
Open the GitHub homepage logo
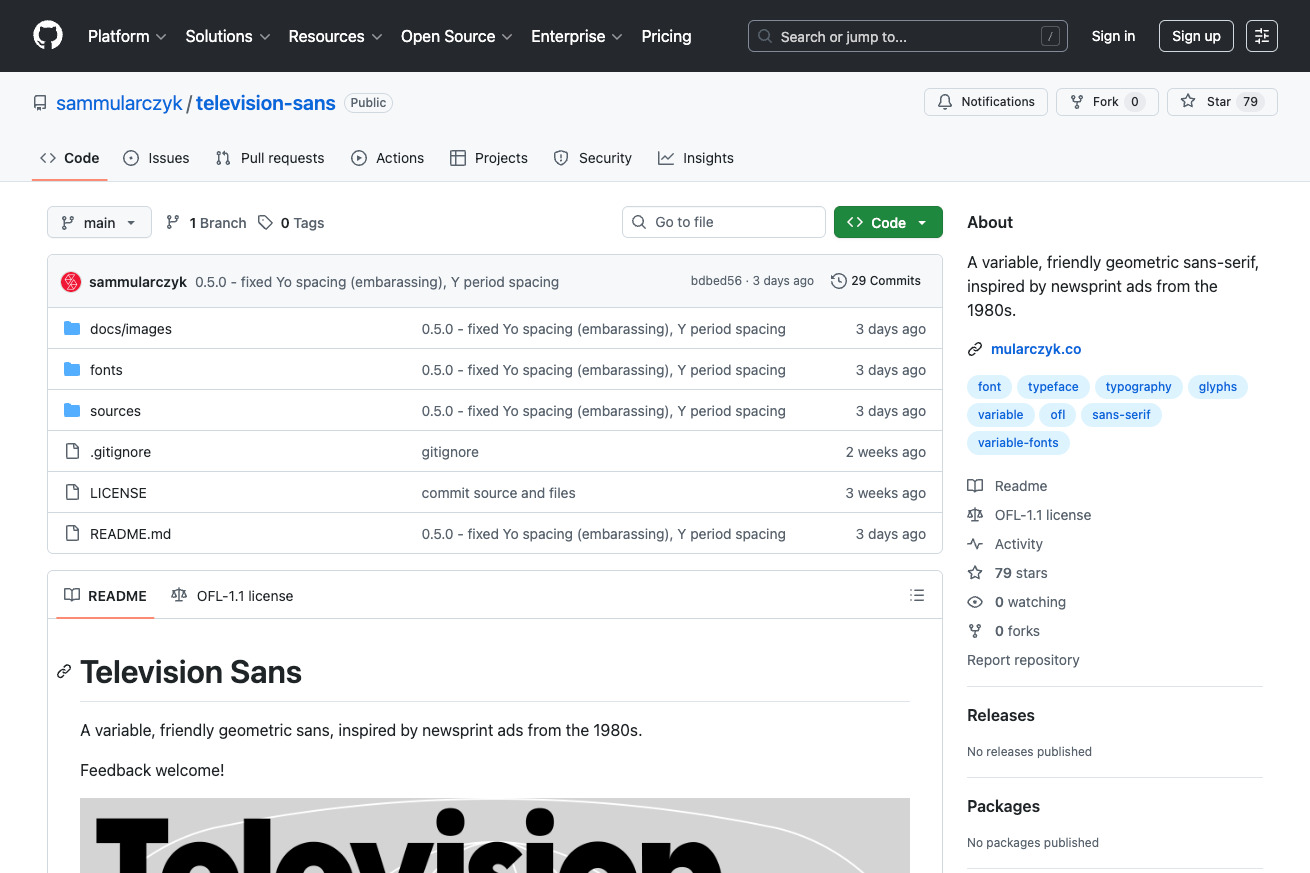48,36
